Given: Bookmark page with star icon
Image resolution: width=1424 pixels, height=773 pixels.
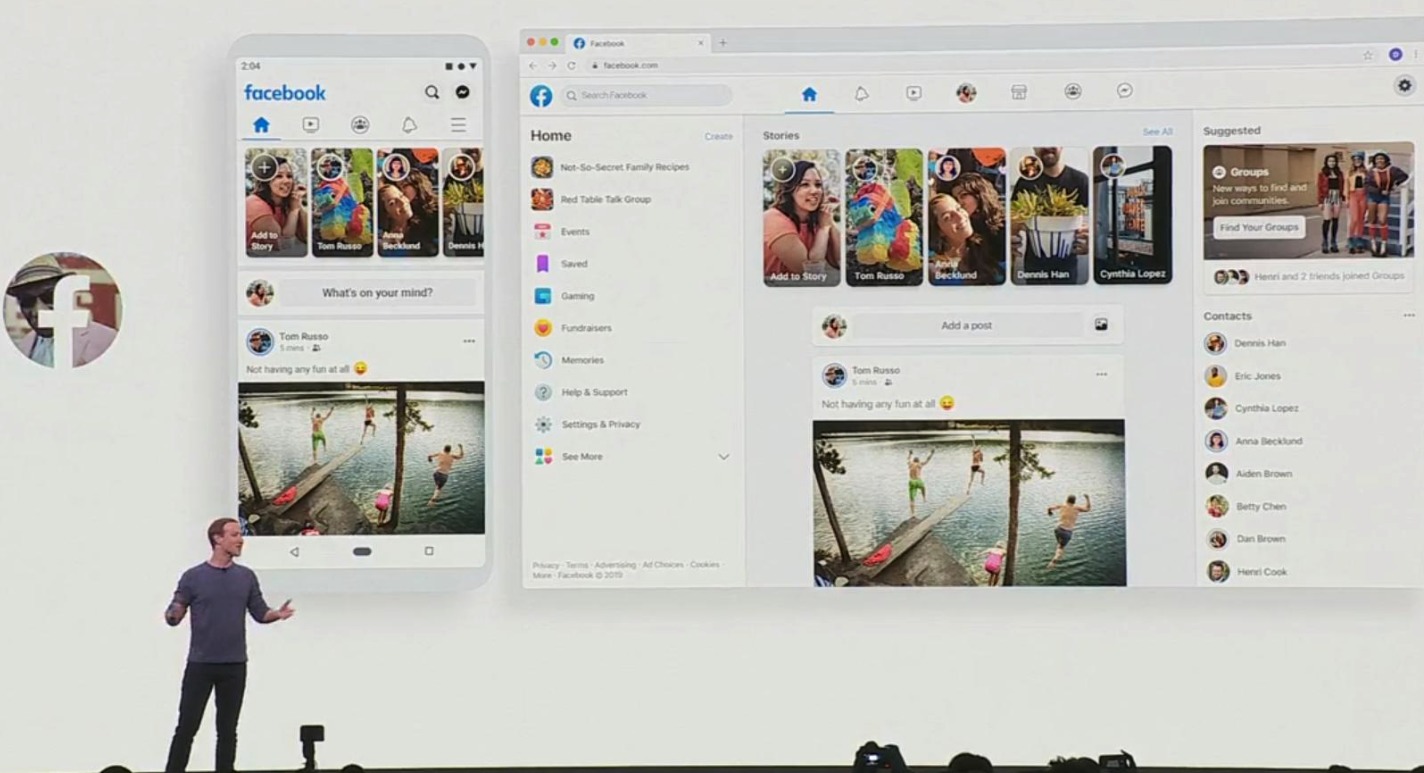Looking at the screenshot, I should coord(1368,55).
